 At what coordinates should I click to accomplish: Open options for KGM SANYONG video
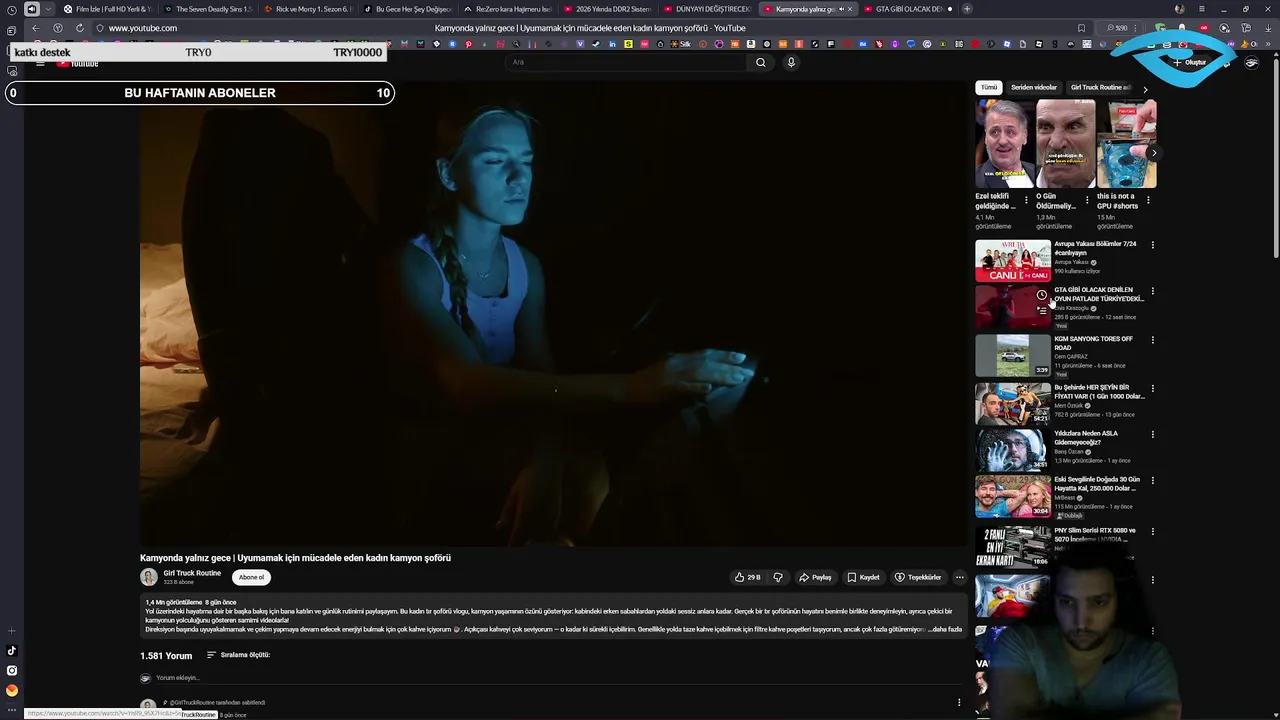(1152, 340)
